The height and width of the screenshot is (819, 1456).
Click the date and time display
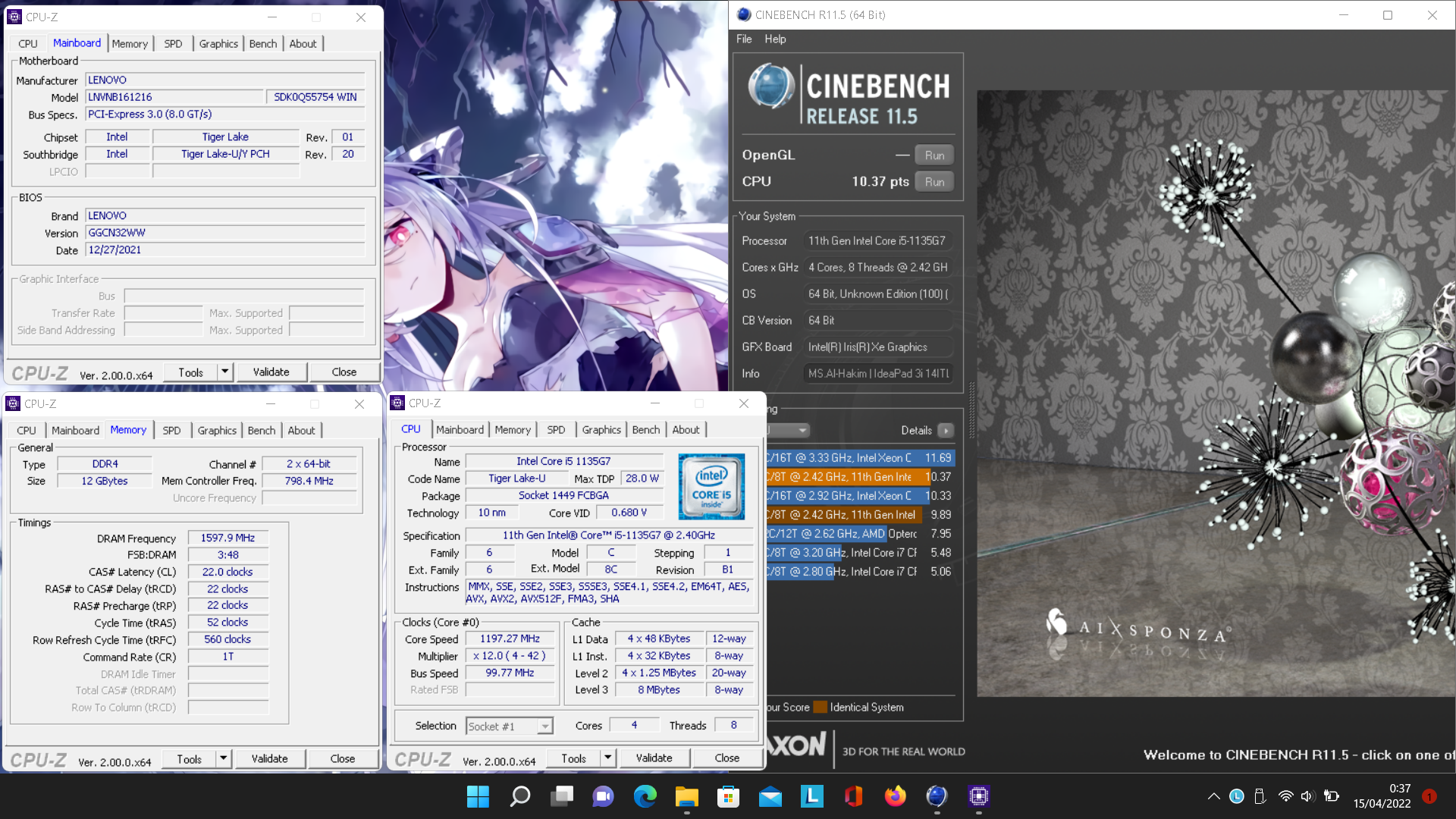click(1382, 796)
